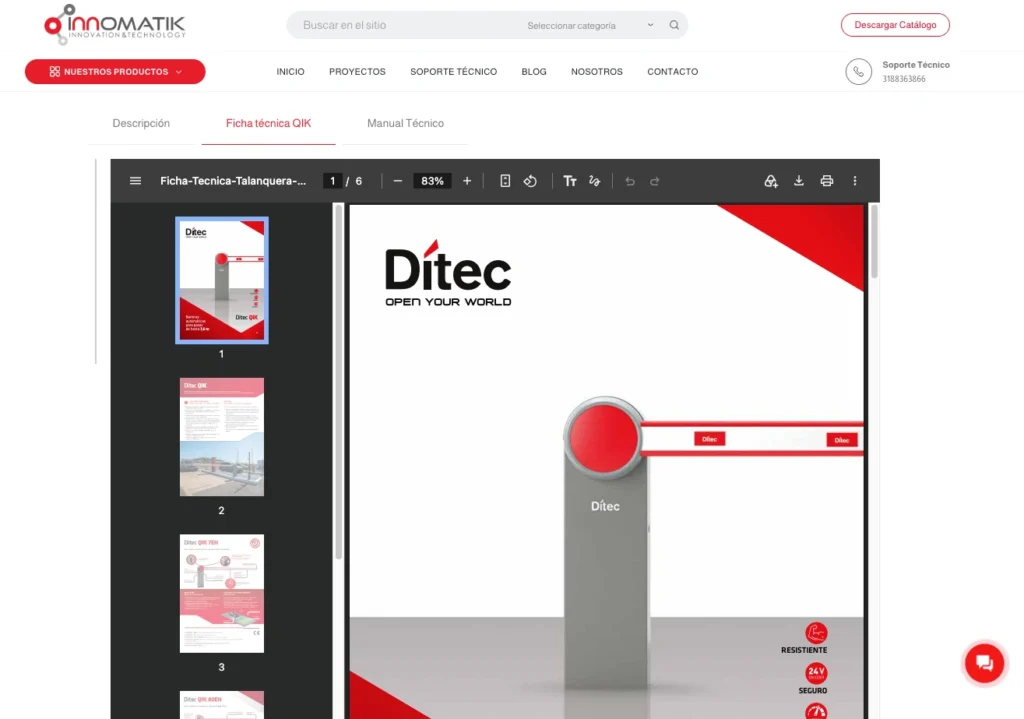Screen dimensions: 1024x719
Task: Click the 83% zoom level field
Action: coord(432,181)
